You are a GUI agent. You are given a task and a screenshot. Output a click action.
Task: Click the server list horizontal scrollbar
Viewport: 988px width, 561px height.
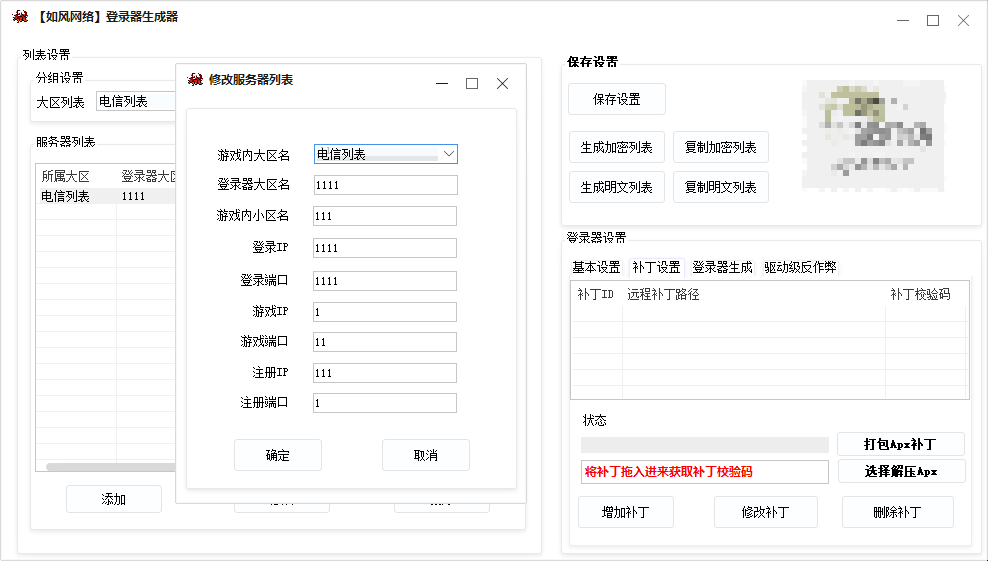[x=110, y=467]
